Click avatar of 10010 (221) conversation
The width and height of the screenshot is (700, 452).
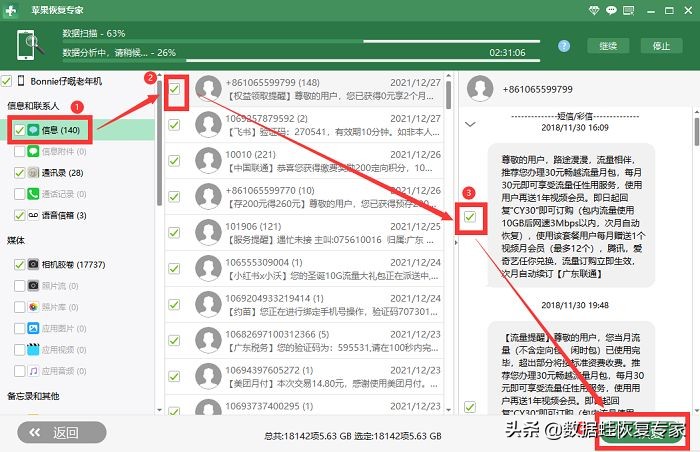208,160
